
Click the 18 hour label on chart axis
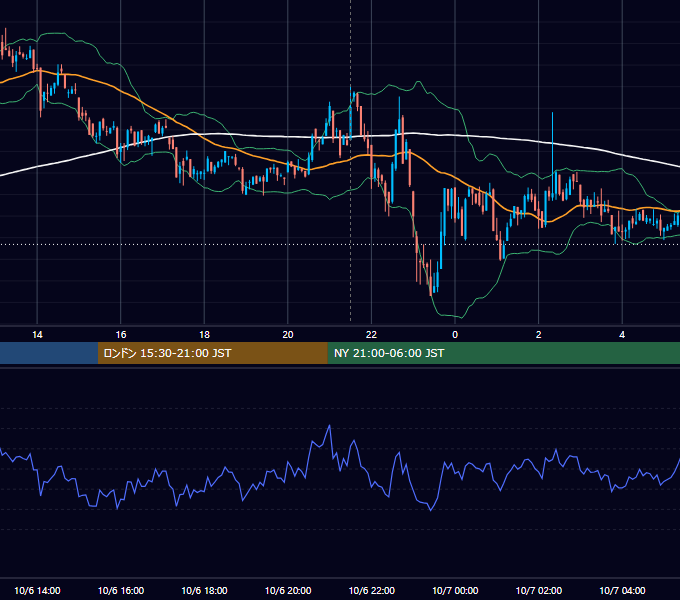coord(204,335)
